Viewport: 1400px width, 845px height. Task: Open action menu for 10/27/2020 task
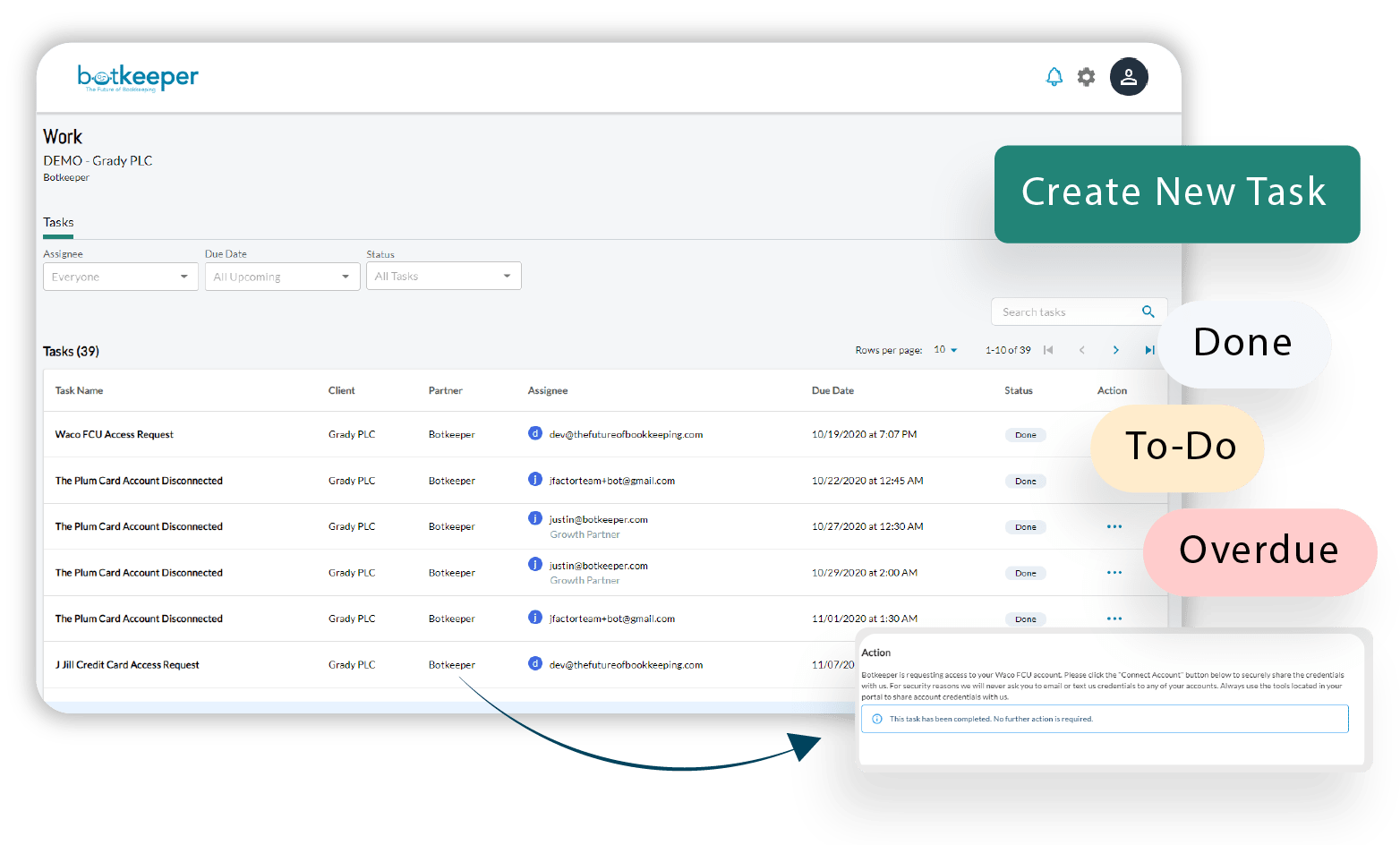[x=1114, y=526]
